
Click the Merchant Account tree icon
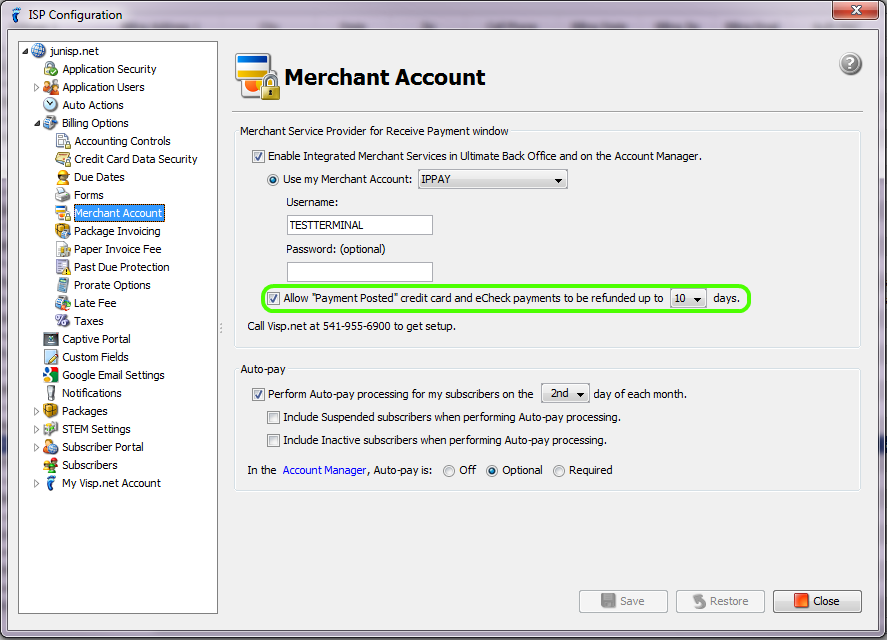tap(63, 213)
